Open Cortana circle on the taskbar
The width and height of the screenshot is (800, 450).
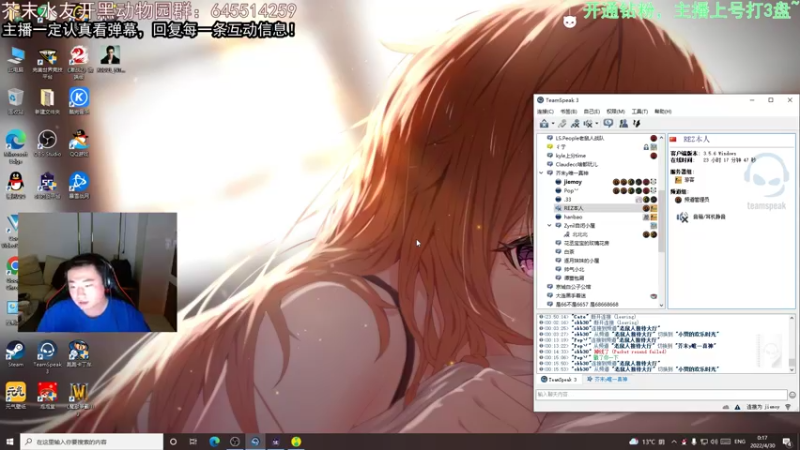click(173, 442)
